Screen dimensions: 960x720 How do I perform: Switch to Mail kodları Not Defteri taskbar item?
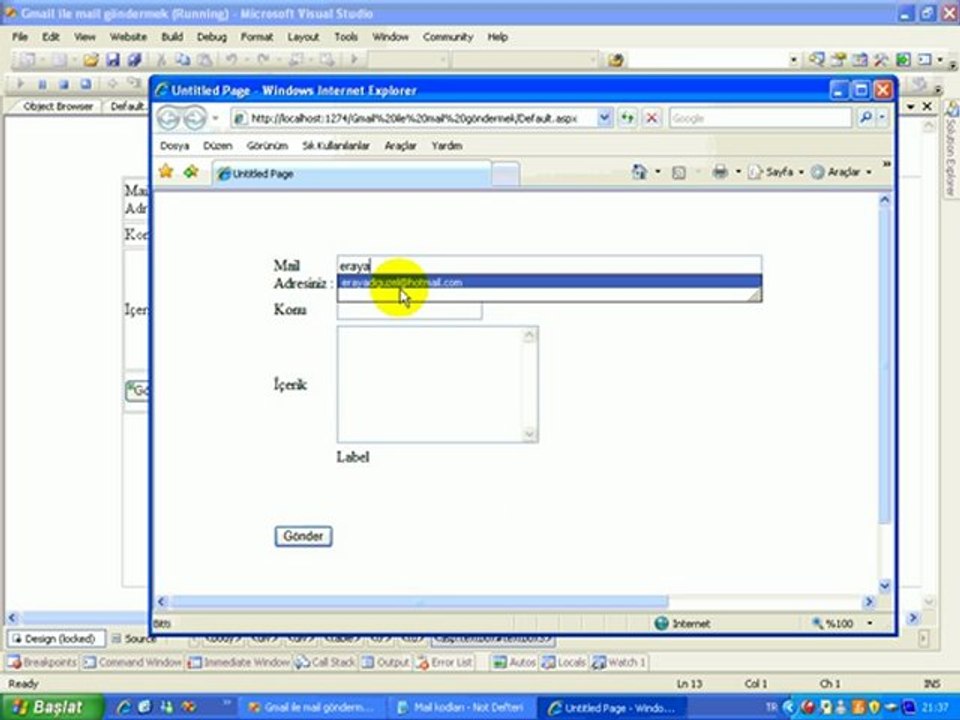click(462, 708)
